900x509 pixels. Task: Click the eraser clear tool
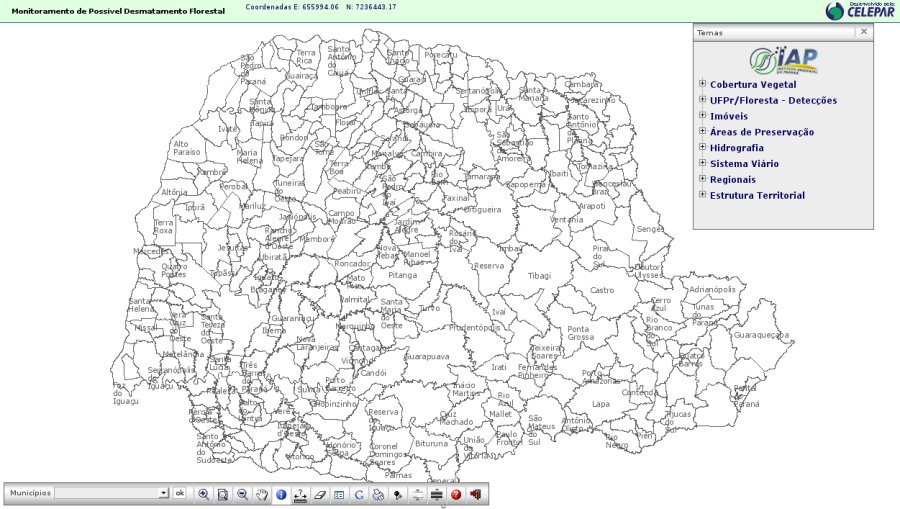(x=320, y=494)
